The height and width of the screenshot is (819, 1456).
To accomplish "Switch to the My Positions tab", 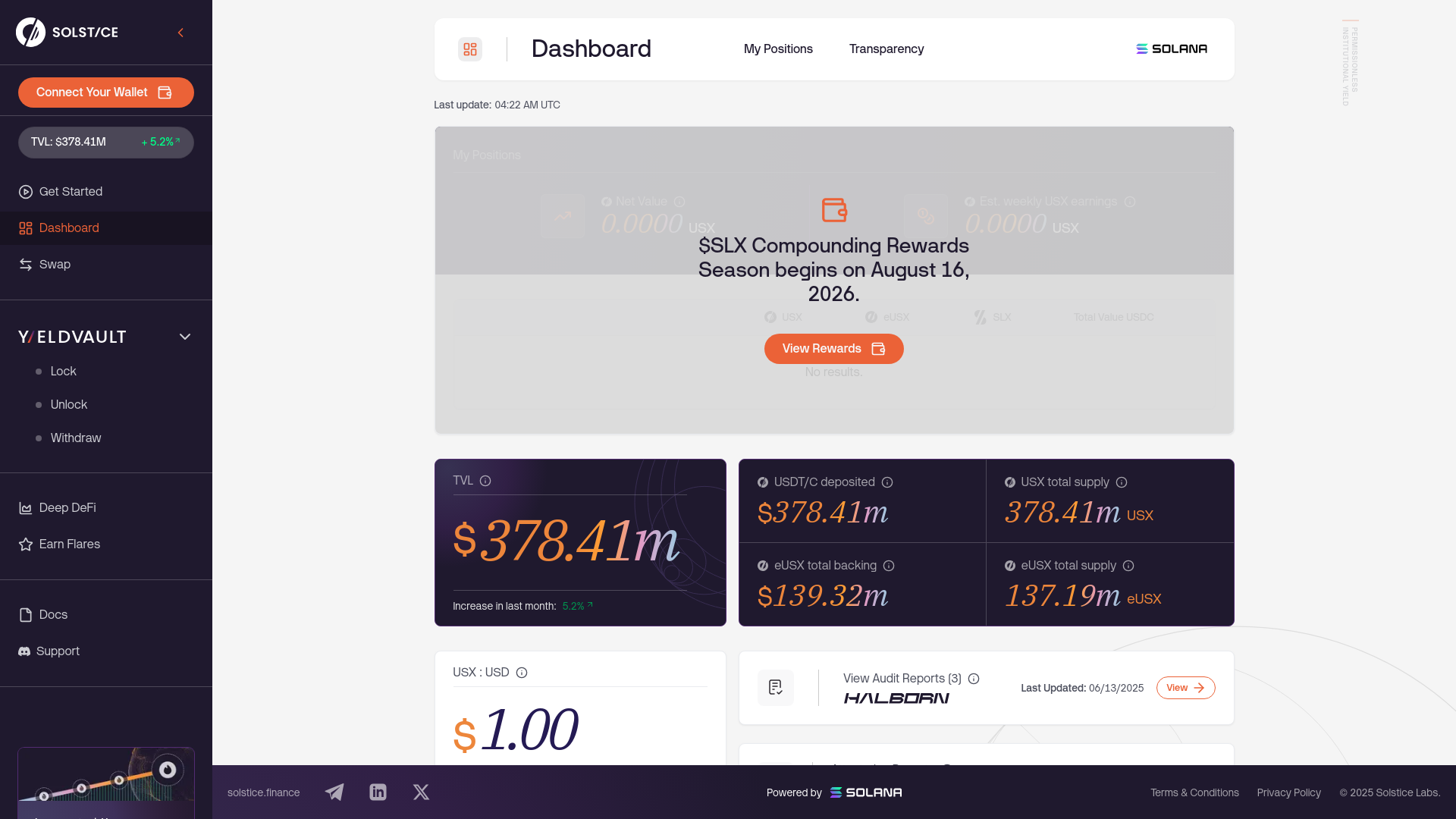I will click(x=778, y=49).
